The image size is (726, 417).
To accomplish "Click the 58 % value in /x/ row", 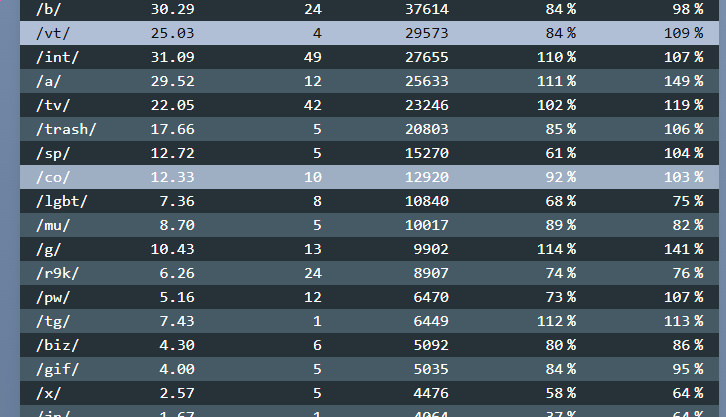I will (561, 393).
